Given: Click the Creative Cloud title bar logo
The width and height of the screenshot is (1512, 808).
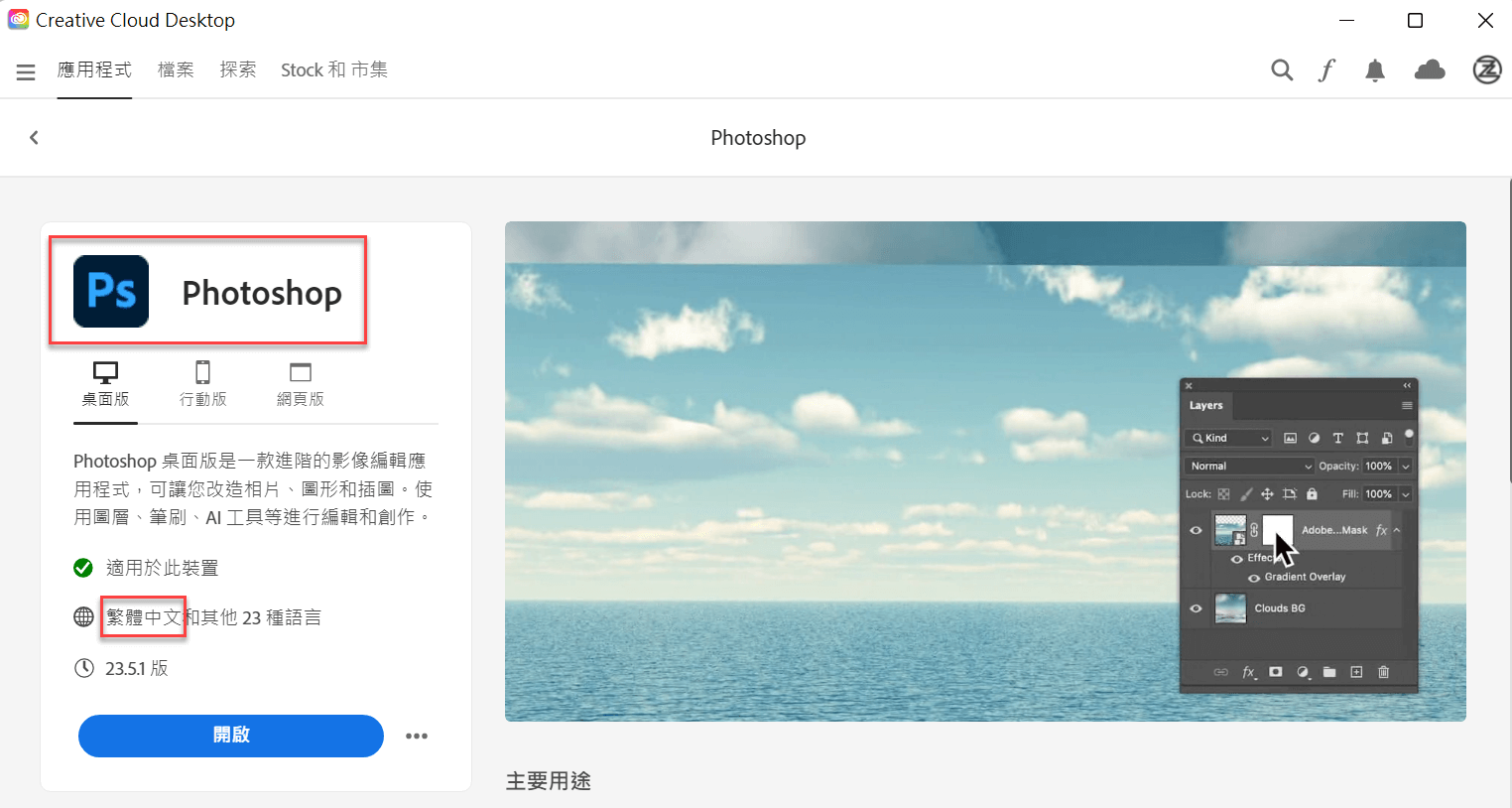Looking at the screenshot, I should coord(18,20).
